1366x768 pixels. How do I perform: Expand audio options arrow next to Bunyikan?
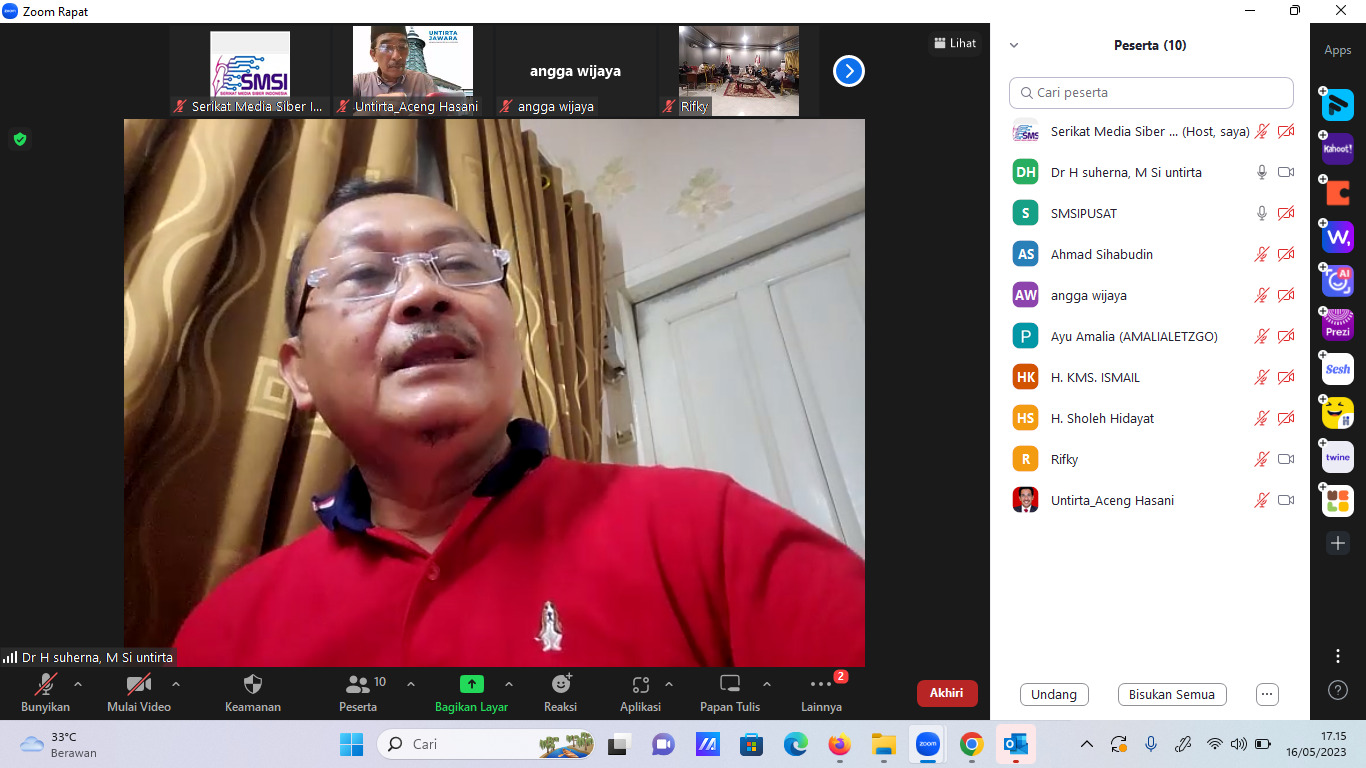78,684
